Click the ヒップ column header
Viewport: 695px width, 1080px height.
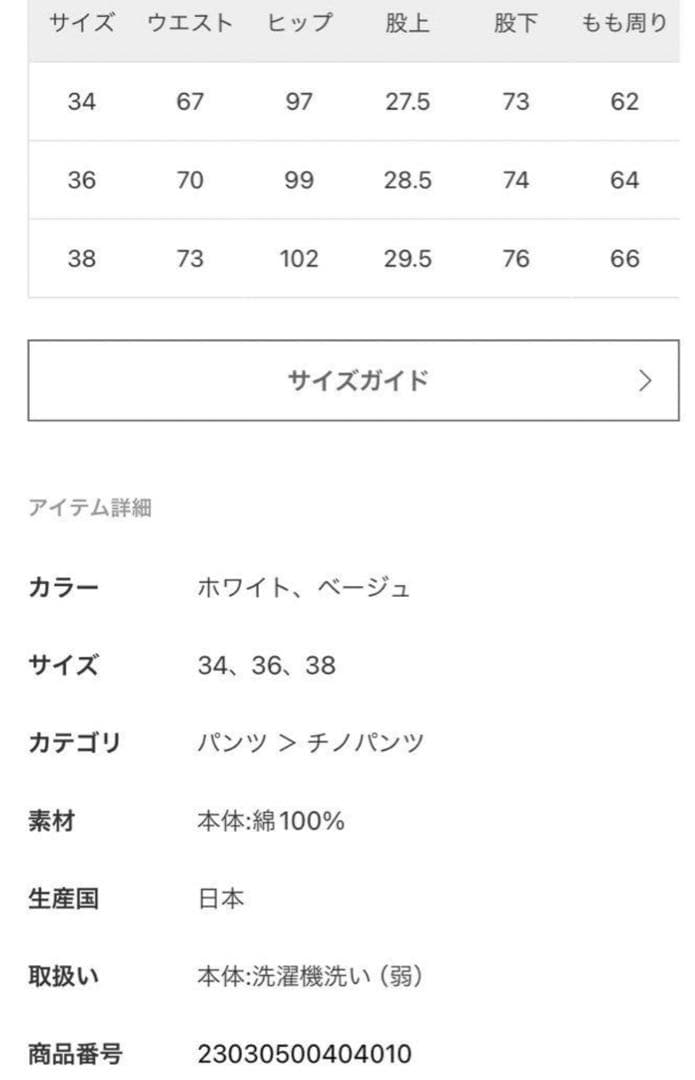[x=297, y=22]
